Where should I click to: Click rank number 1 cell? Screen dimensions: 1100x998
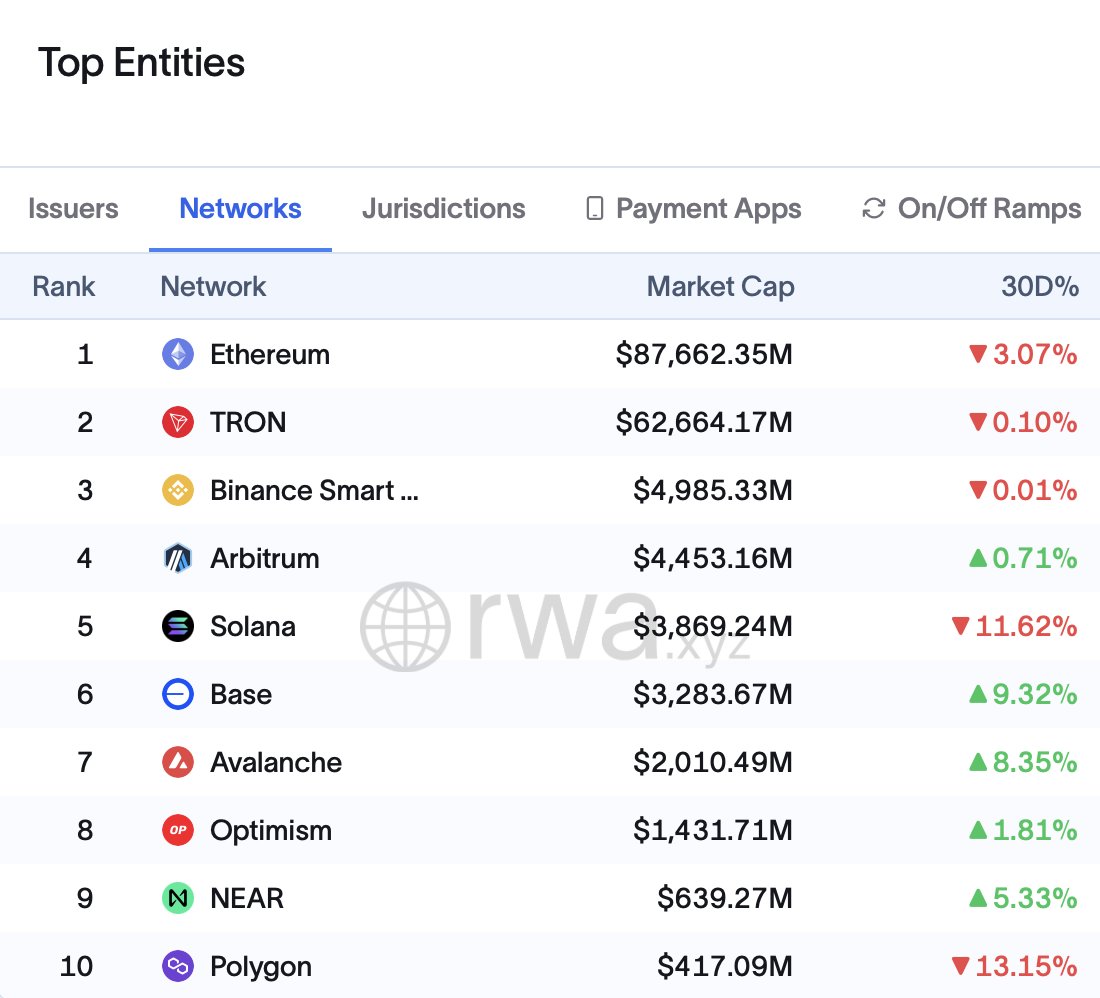pos(85,354)
